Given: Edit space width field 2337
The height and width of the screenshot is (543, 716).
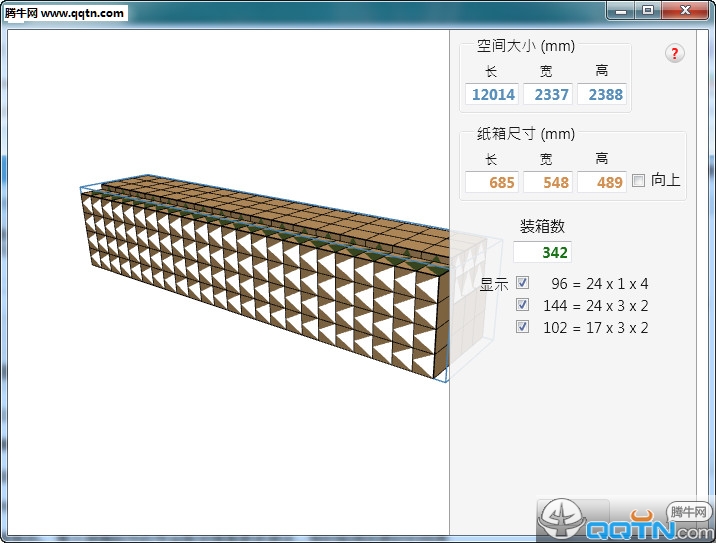Looking at the screenshot, I should tap(548, 94).
